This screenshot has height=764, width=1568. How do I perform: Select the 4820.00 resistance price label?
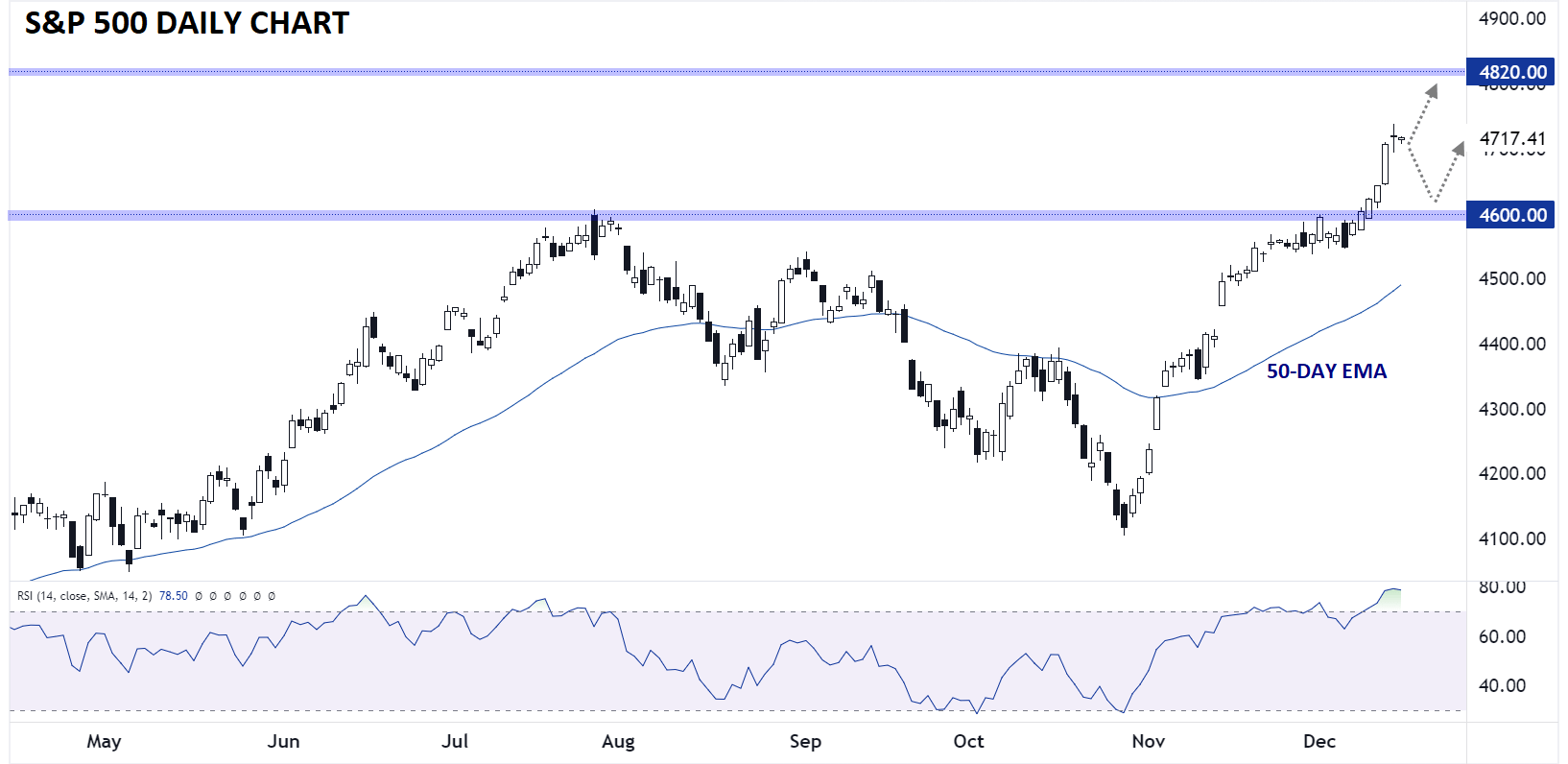coord(1511,72)
